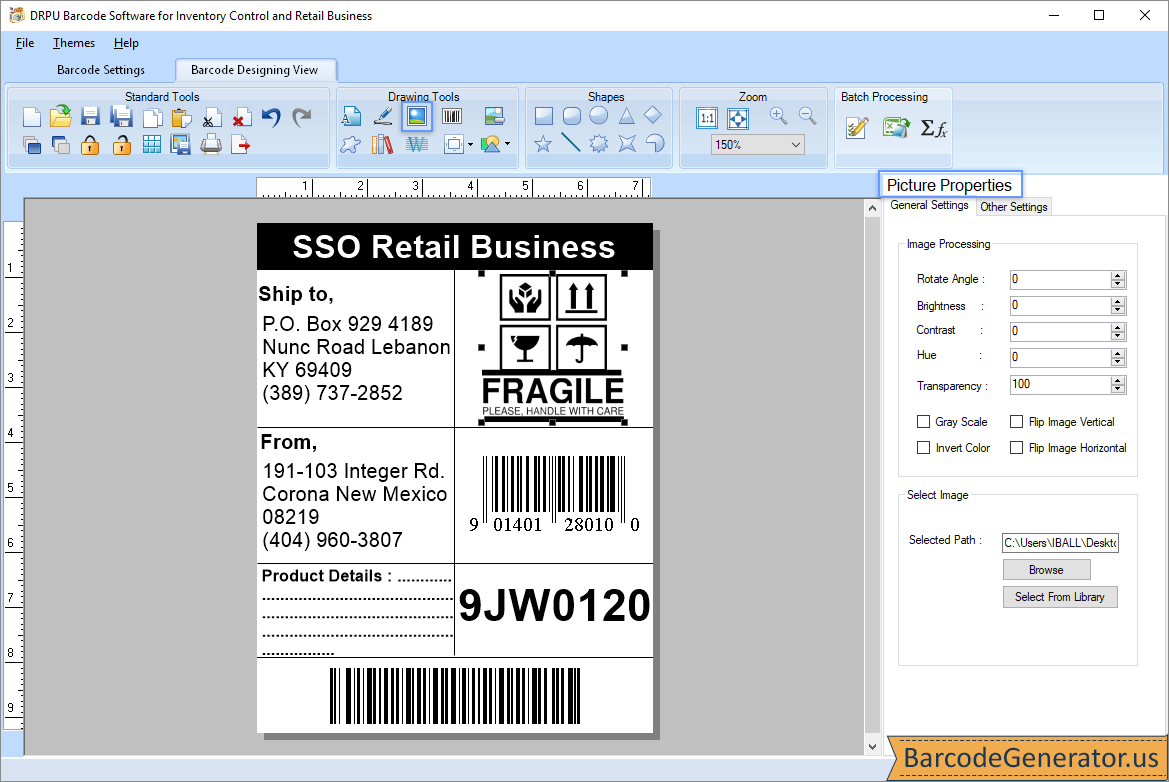The width and height of the screenshot is (1169, 782).
Task: Save the current label
Action: tap(90, 117)
